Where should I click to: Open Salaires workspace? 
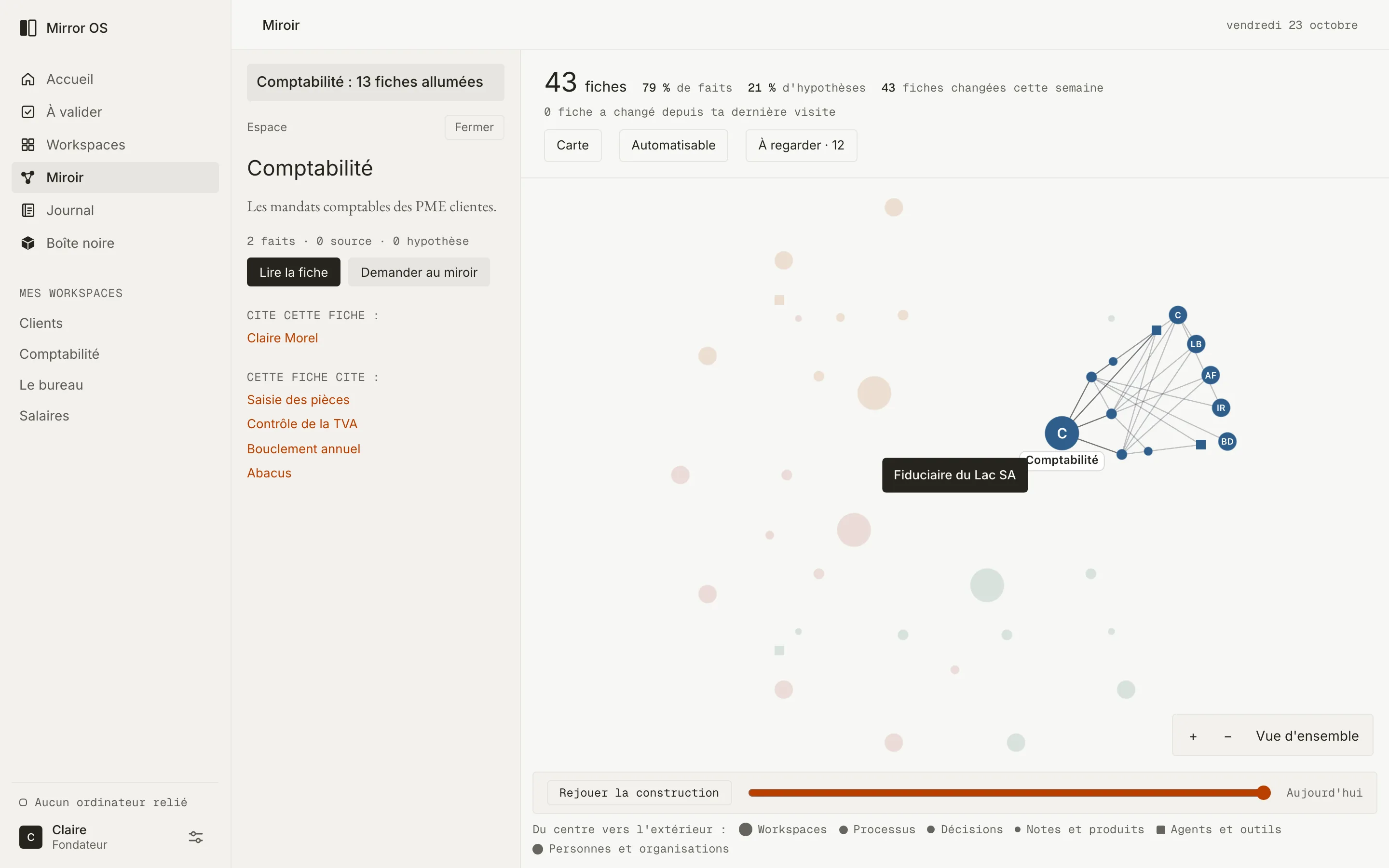44,416
